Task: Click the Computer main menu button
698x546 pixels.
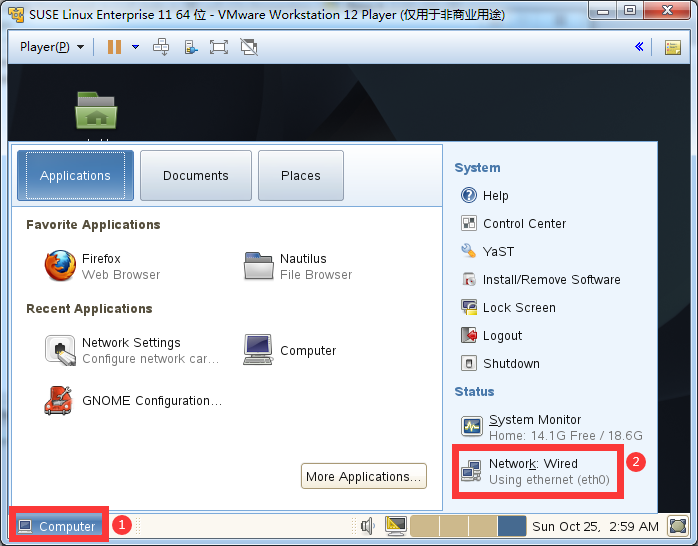Action: (x=57, y=526)
